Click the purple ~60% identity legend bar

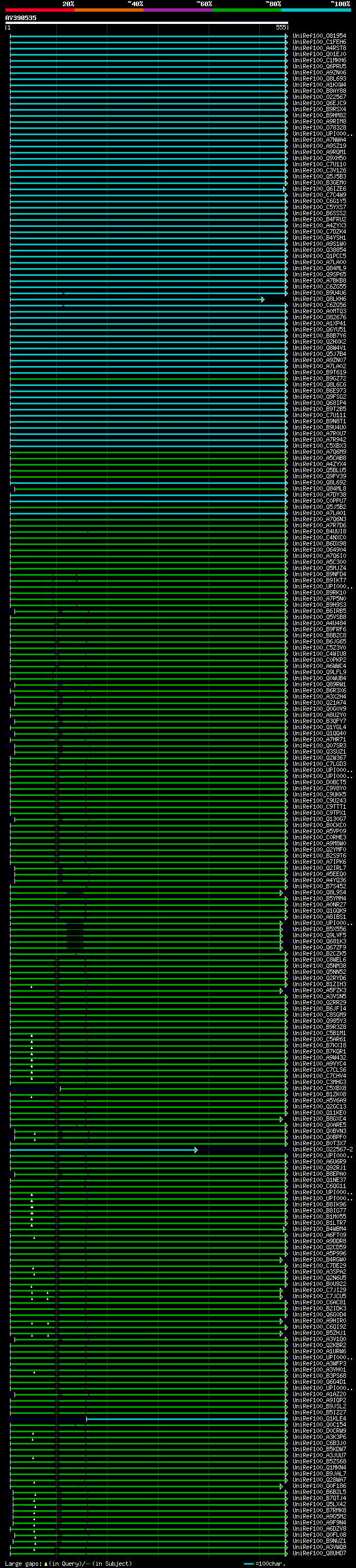point(179,10)
